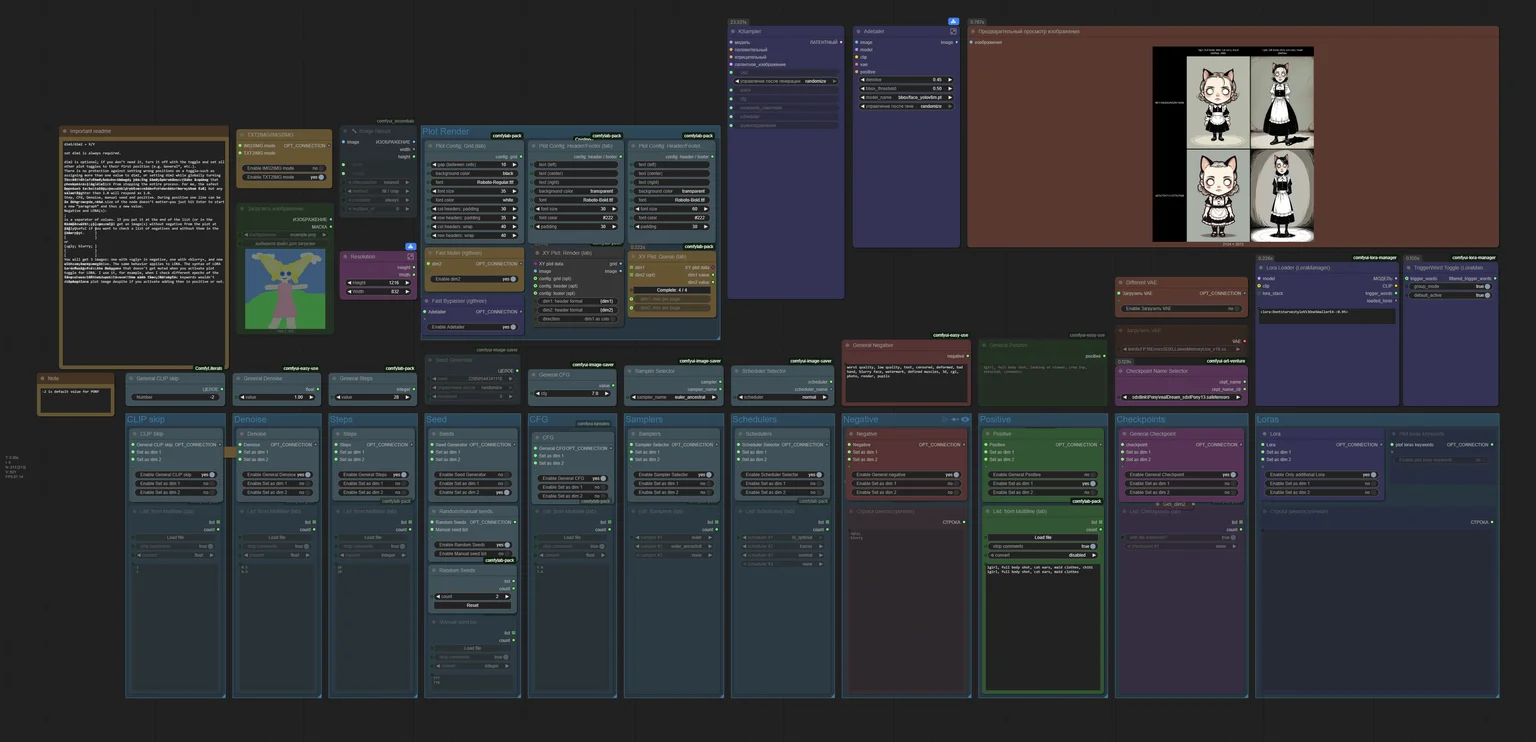The width and height of the screenshot is (1536, 742).
Task: Open the font Roboto-Regular.ttf dropdown in Plot Config: Grid
Action: pos(473,182)
